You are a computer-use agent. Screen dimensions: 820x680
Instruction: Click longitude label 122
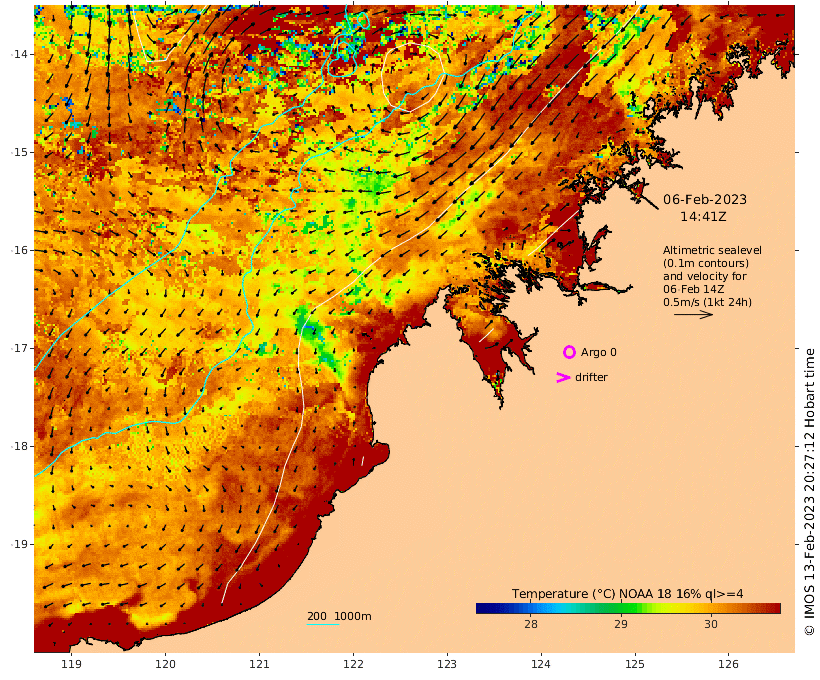[354, 664]
